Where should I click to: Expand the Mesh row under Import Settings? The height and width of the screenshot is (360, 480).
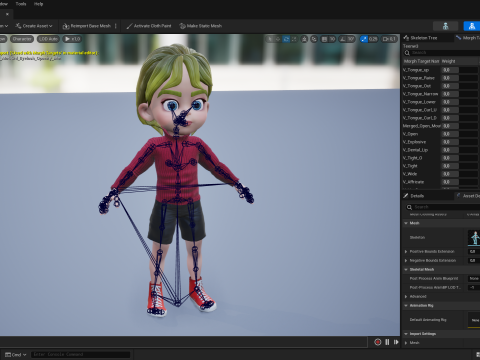pos(406,343)
